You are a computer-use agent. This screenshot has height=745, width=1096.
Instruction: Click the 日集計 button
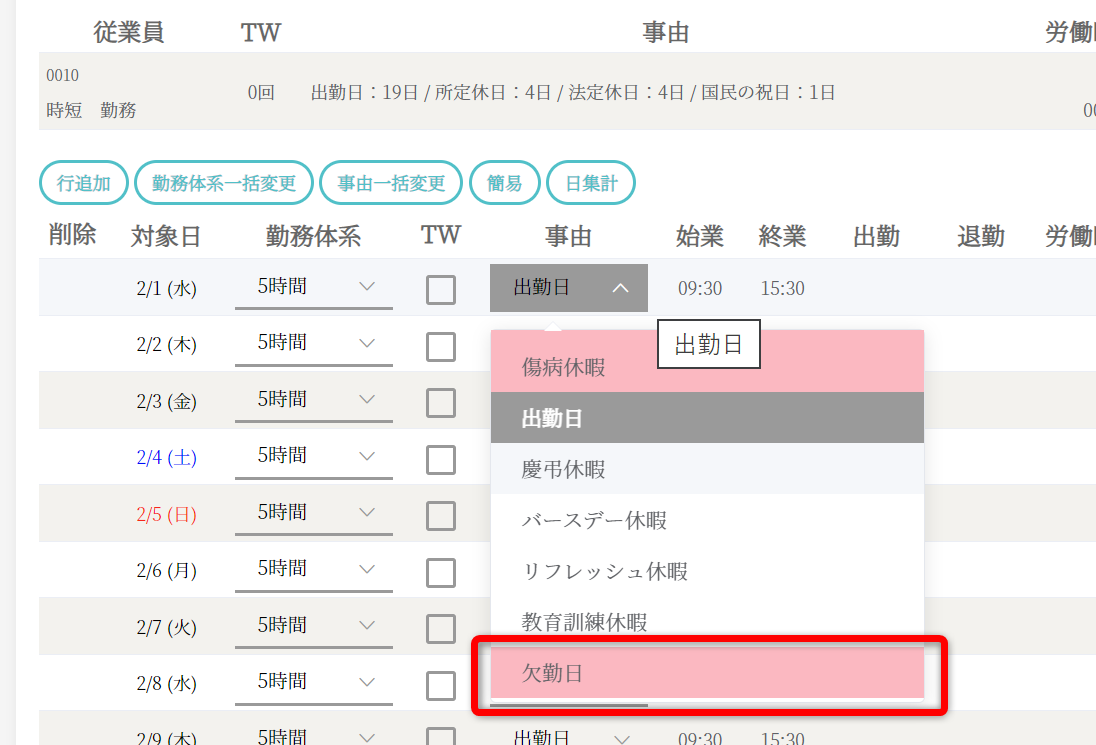592,183
